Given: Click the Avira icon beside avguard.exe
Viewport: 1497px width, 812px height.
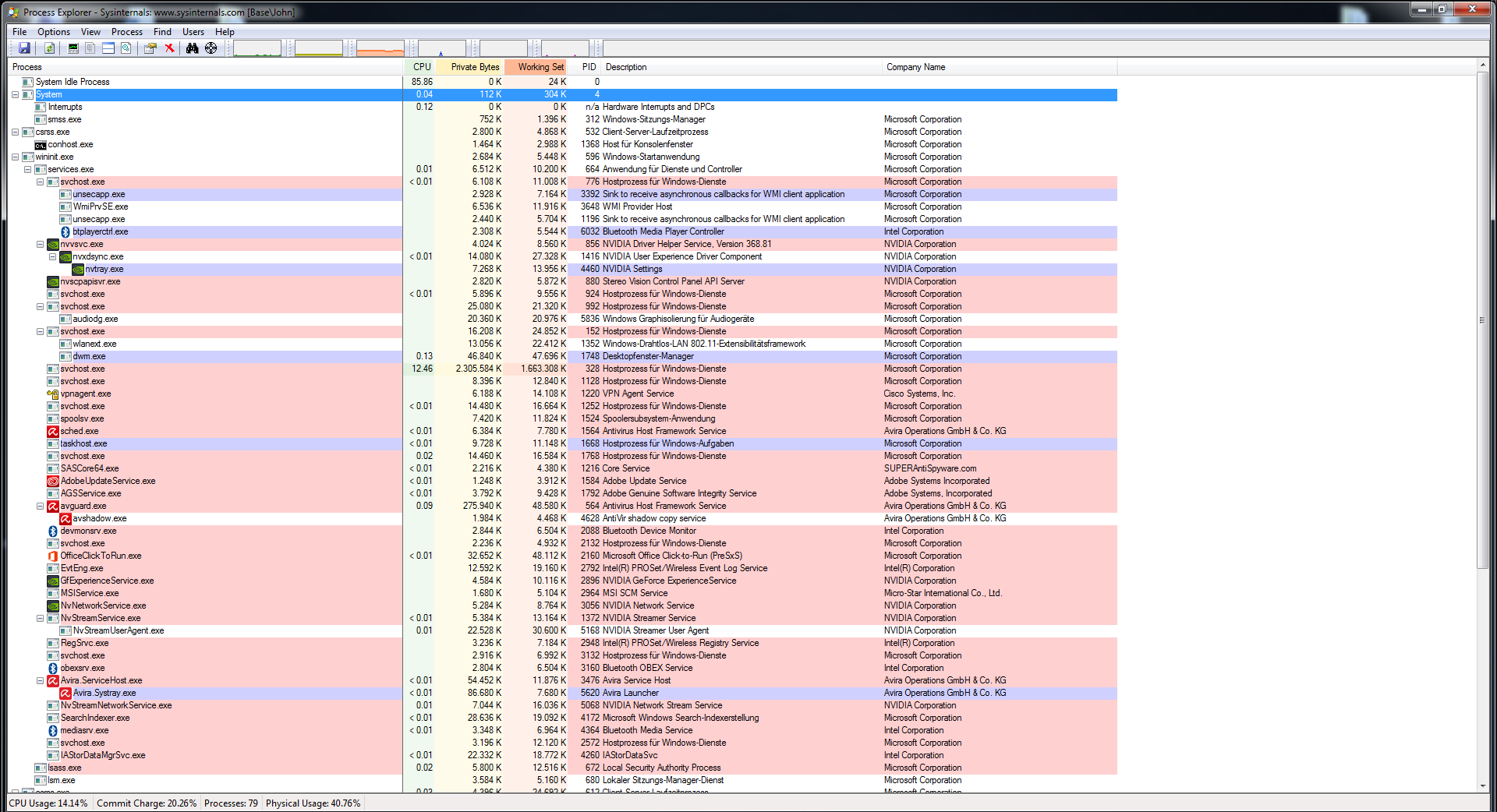Looking at the screenshot, I should [53, 506].
